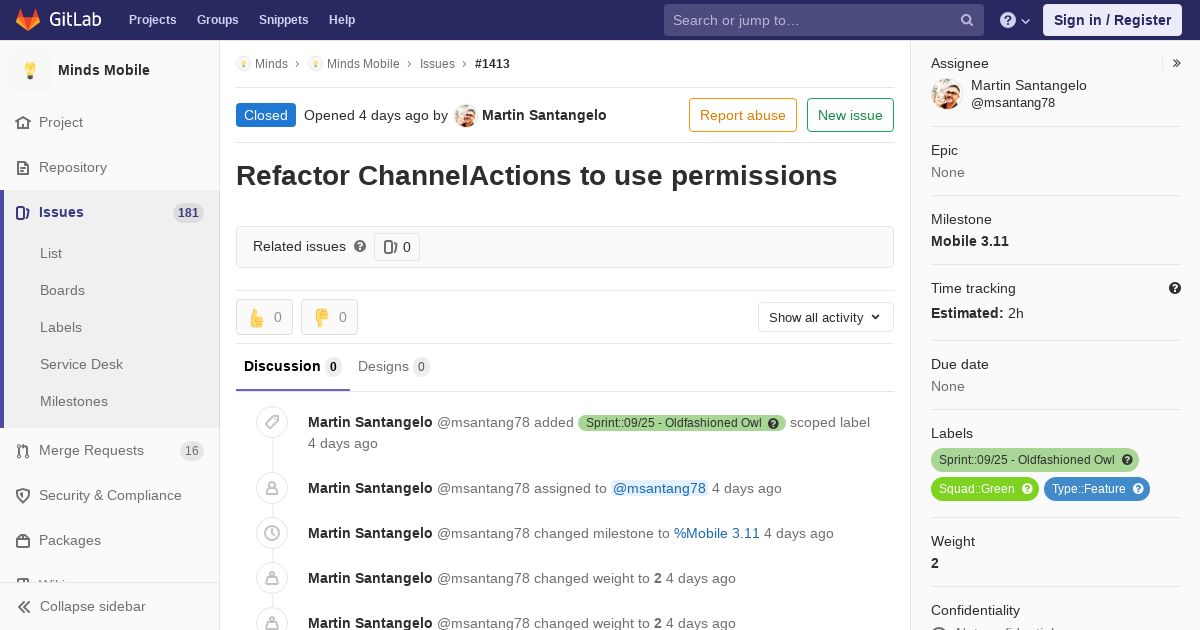Open the Snippets page

[x=283, y=20]
